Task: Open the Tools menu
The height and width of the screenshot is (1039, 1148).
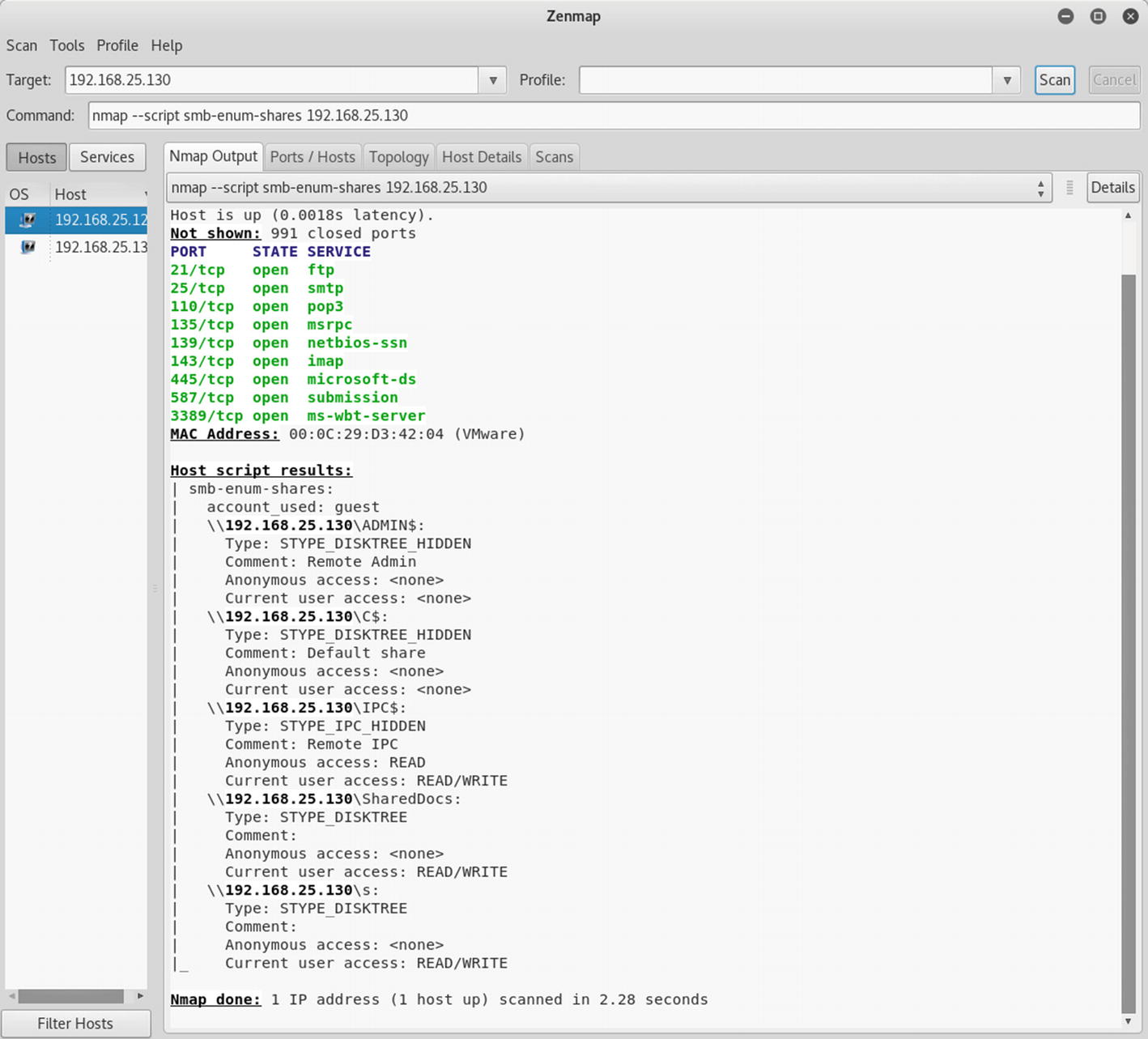Action: pyautogui.click(x=66, y=45)
